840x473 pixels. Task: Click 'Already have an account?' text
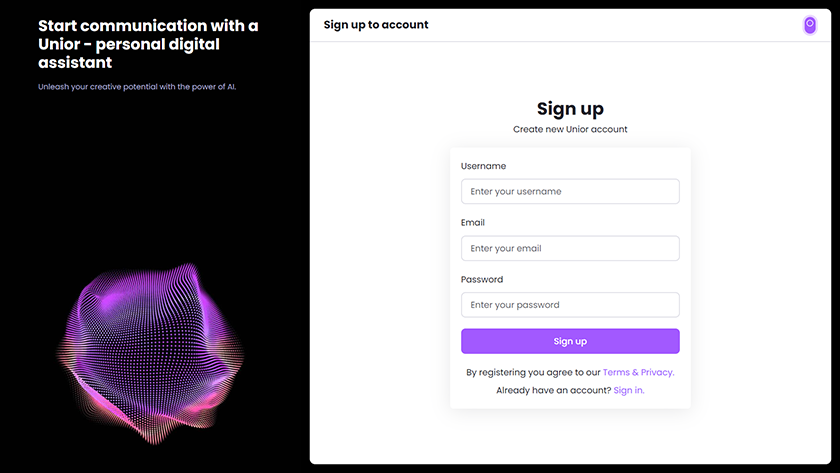553,390
